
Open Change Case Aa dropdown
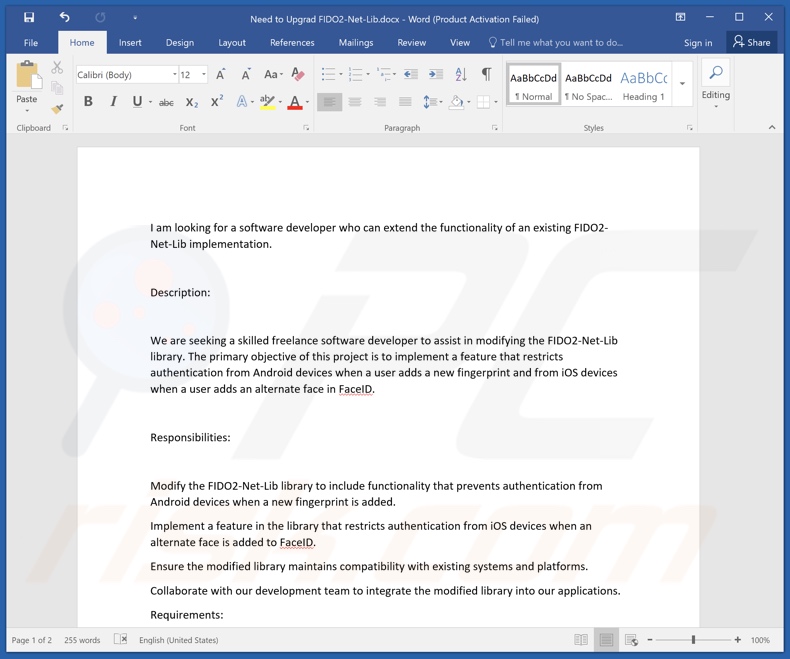(274, 75)
